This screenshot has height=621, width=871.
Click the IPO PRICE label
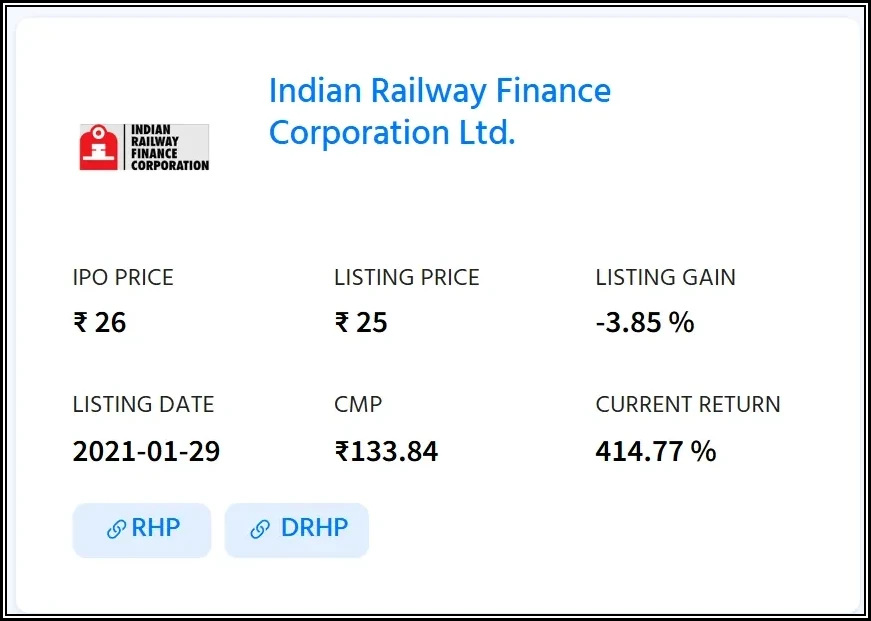coord(123,277)
